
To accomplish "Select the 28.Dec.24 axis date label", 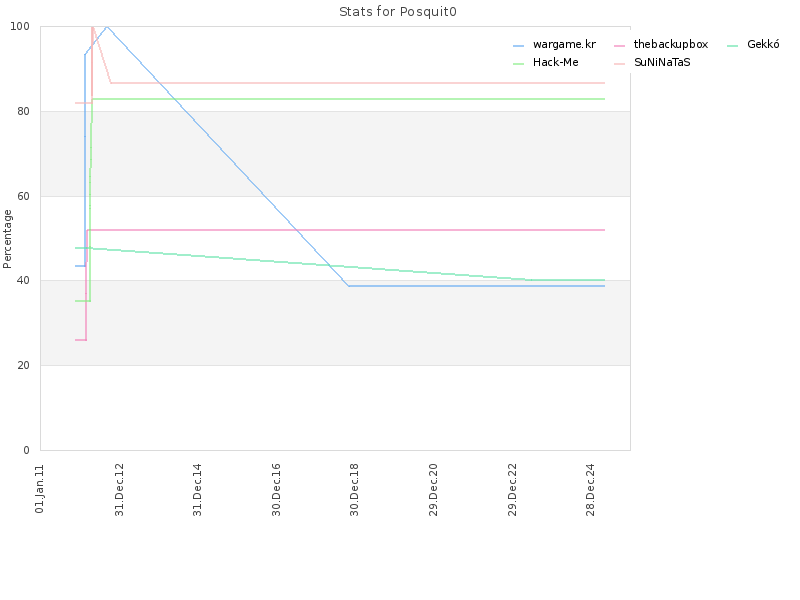I will pos(590,490).
